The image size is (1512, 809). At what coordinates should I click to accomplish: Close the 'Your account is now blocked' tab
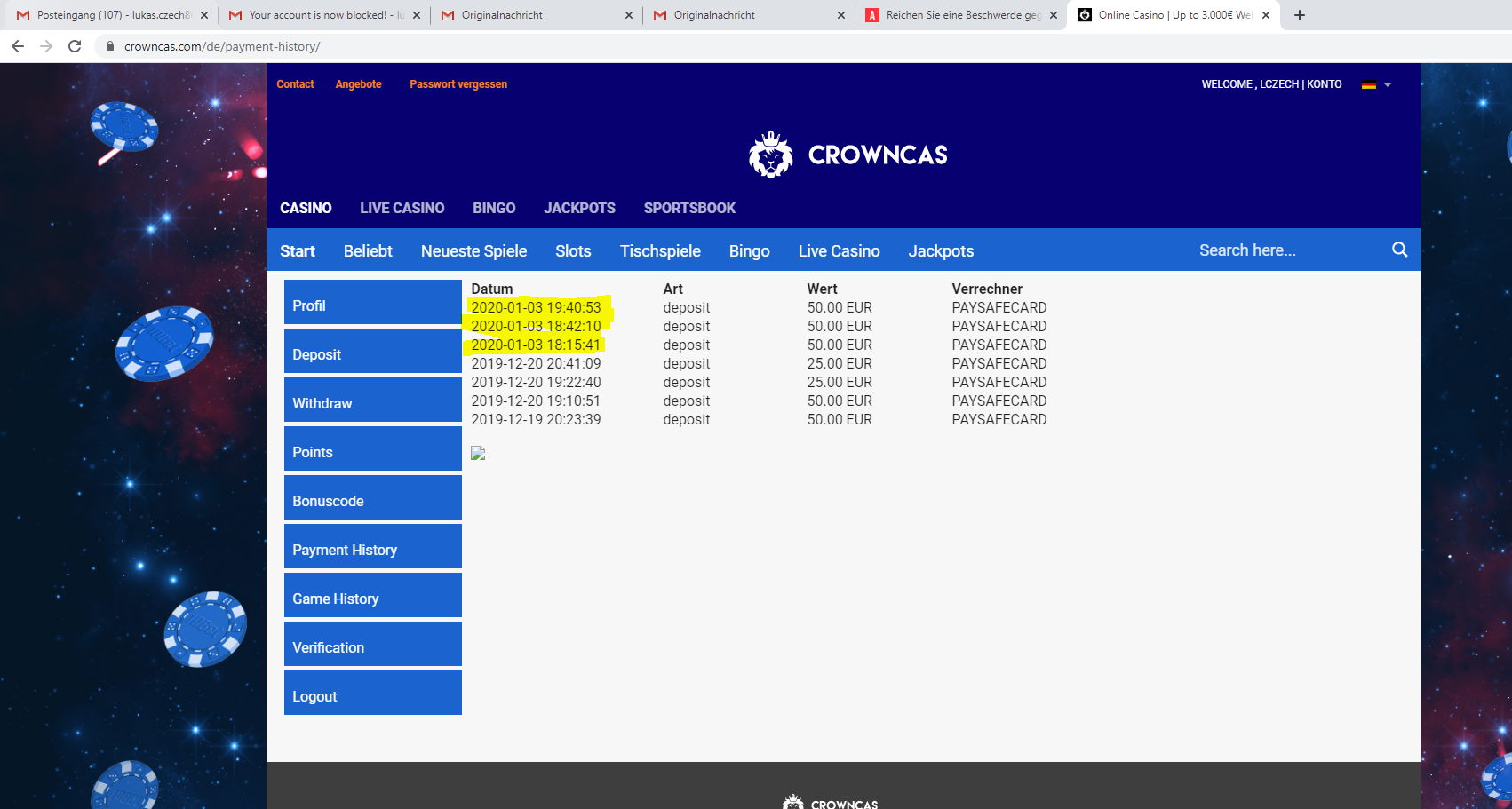[417, 15]
